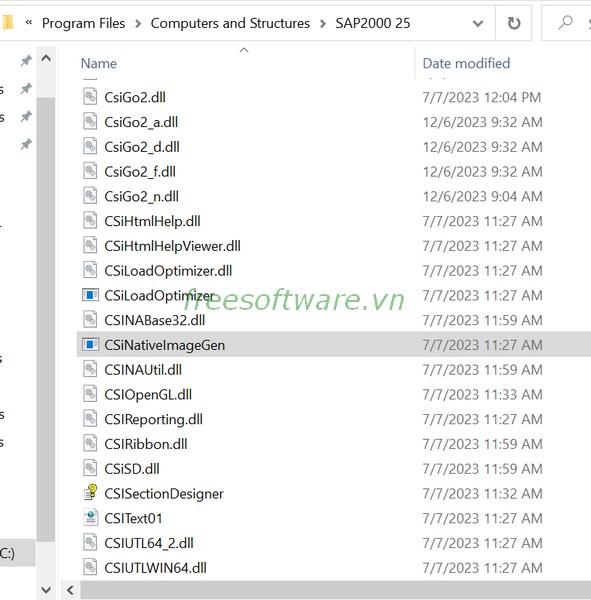
Task: Click the navigation pane vertical scrollbar thumb
Action: 46,319
